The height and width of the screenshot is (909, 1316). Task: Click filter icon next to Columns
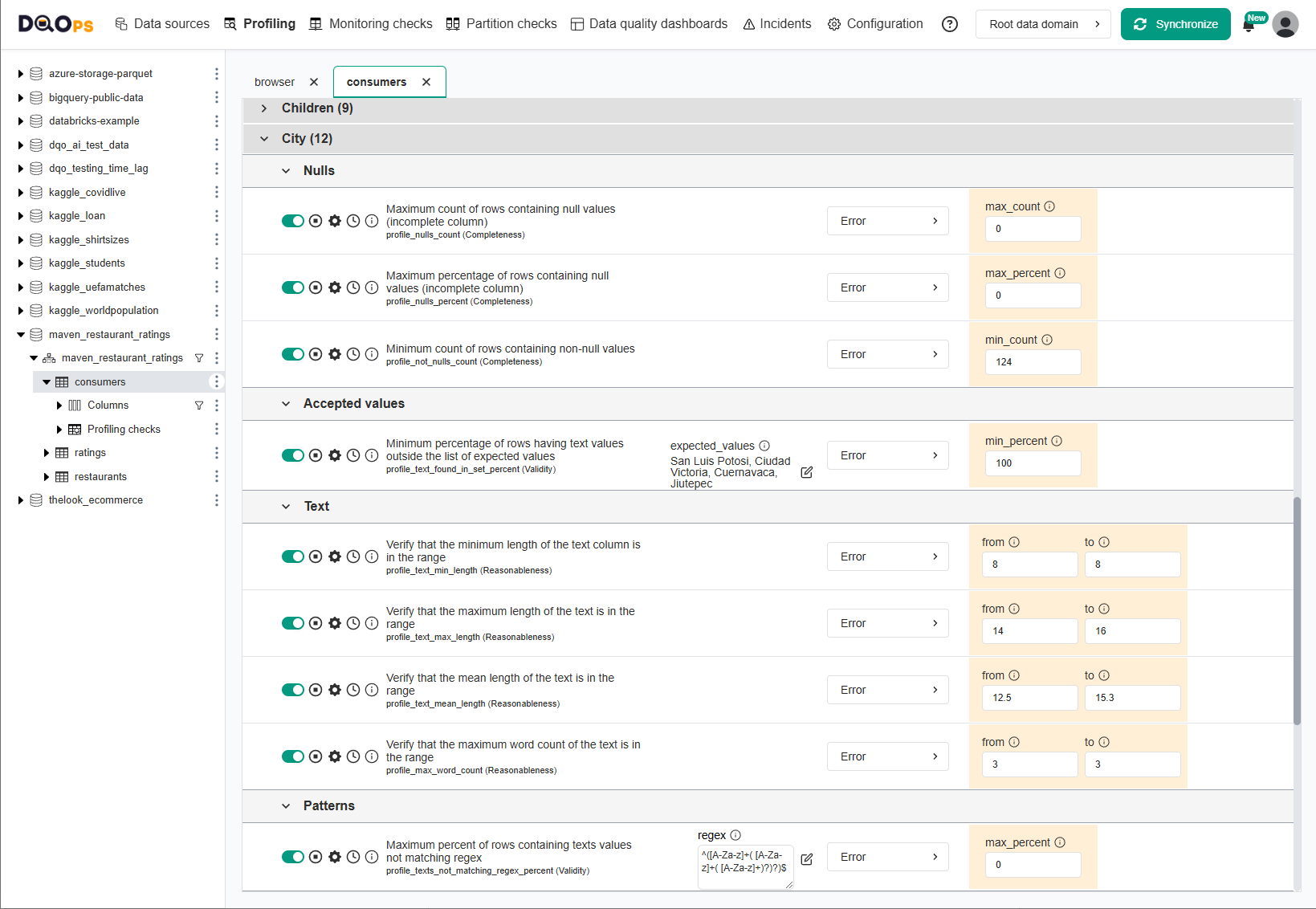tap(199, 406)
